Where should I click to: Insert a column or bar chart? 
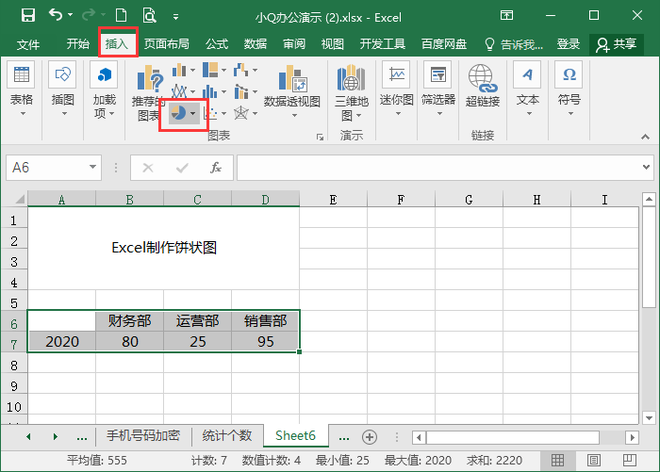click(x=184, y=70)
